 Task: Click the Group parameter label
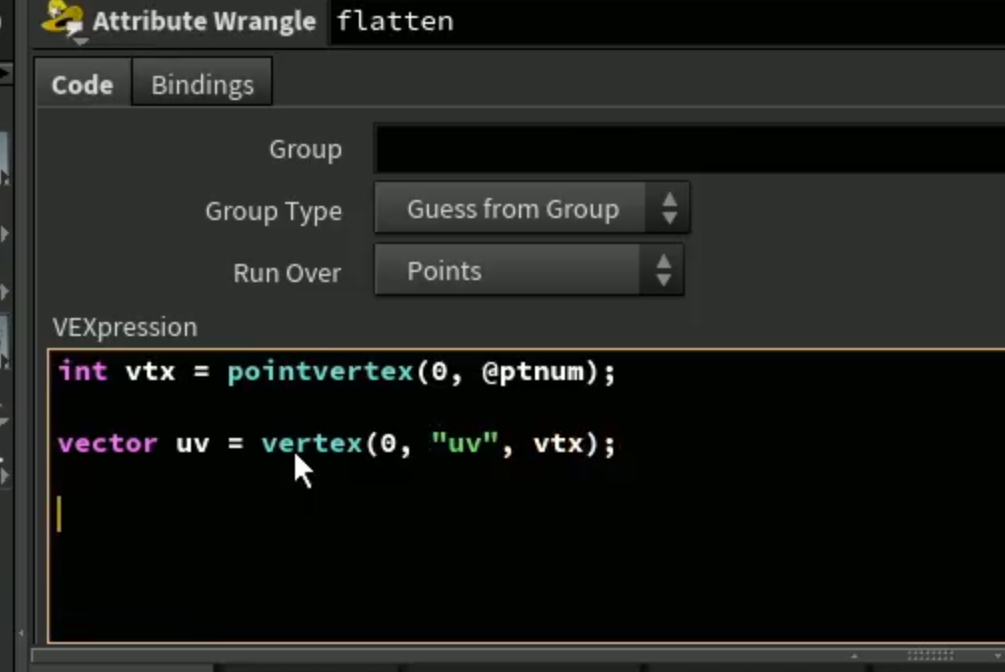coord(305,149)
